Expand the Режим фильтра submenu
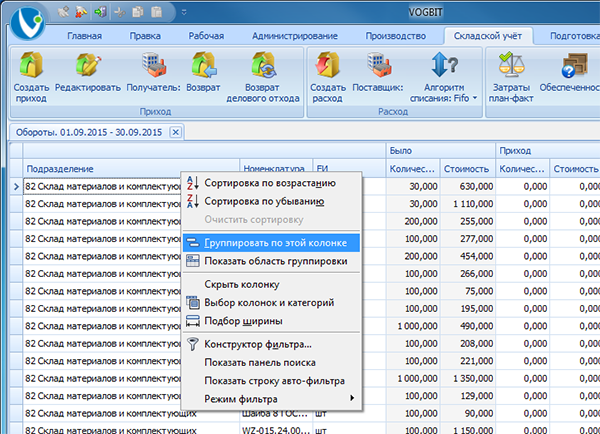 (270, 399)
